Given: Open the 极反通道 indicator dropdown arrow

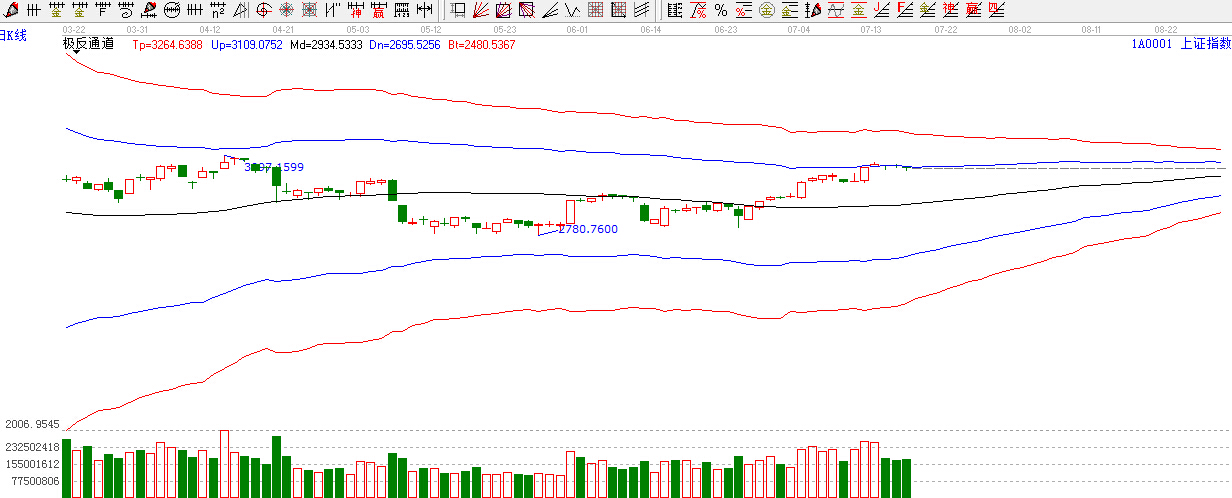Looking at the screenshot, I should coord(75,52).
